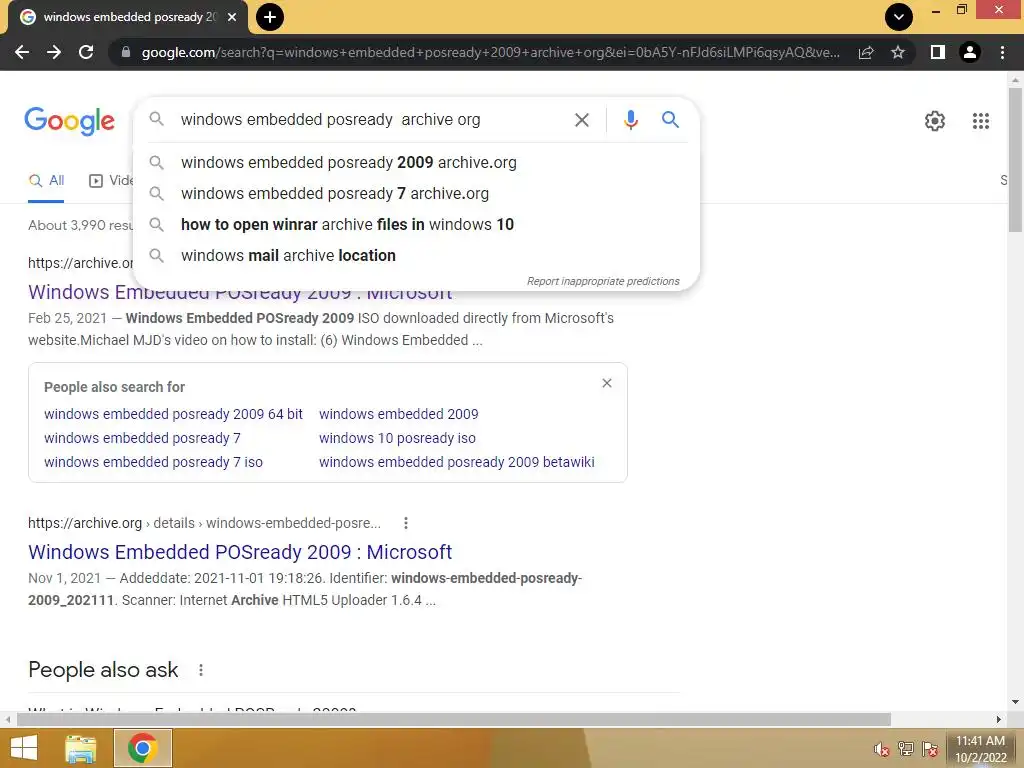Go to Google homepage via the logo
Viewport: 1024px width, 768px height.
[69, 121]
